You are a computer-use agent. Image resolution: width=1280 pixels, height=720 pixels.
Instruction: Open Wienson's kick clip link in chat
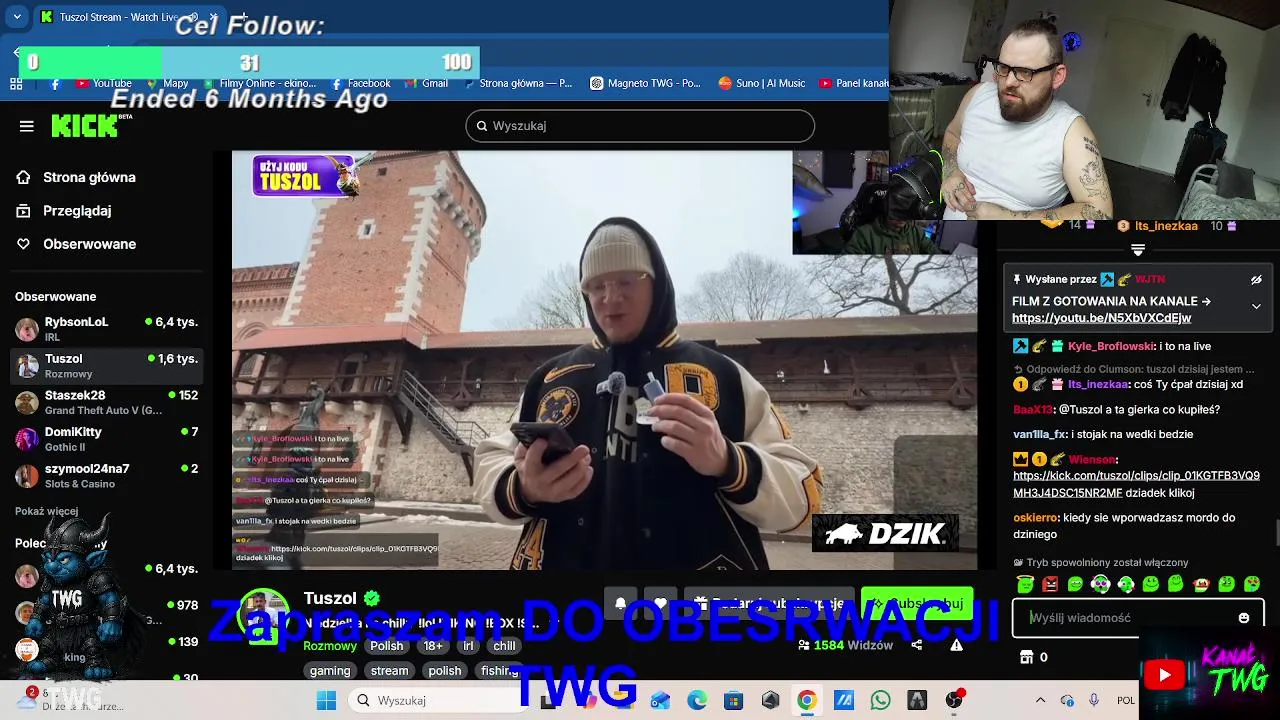click(x=1136, y=484)
